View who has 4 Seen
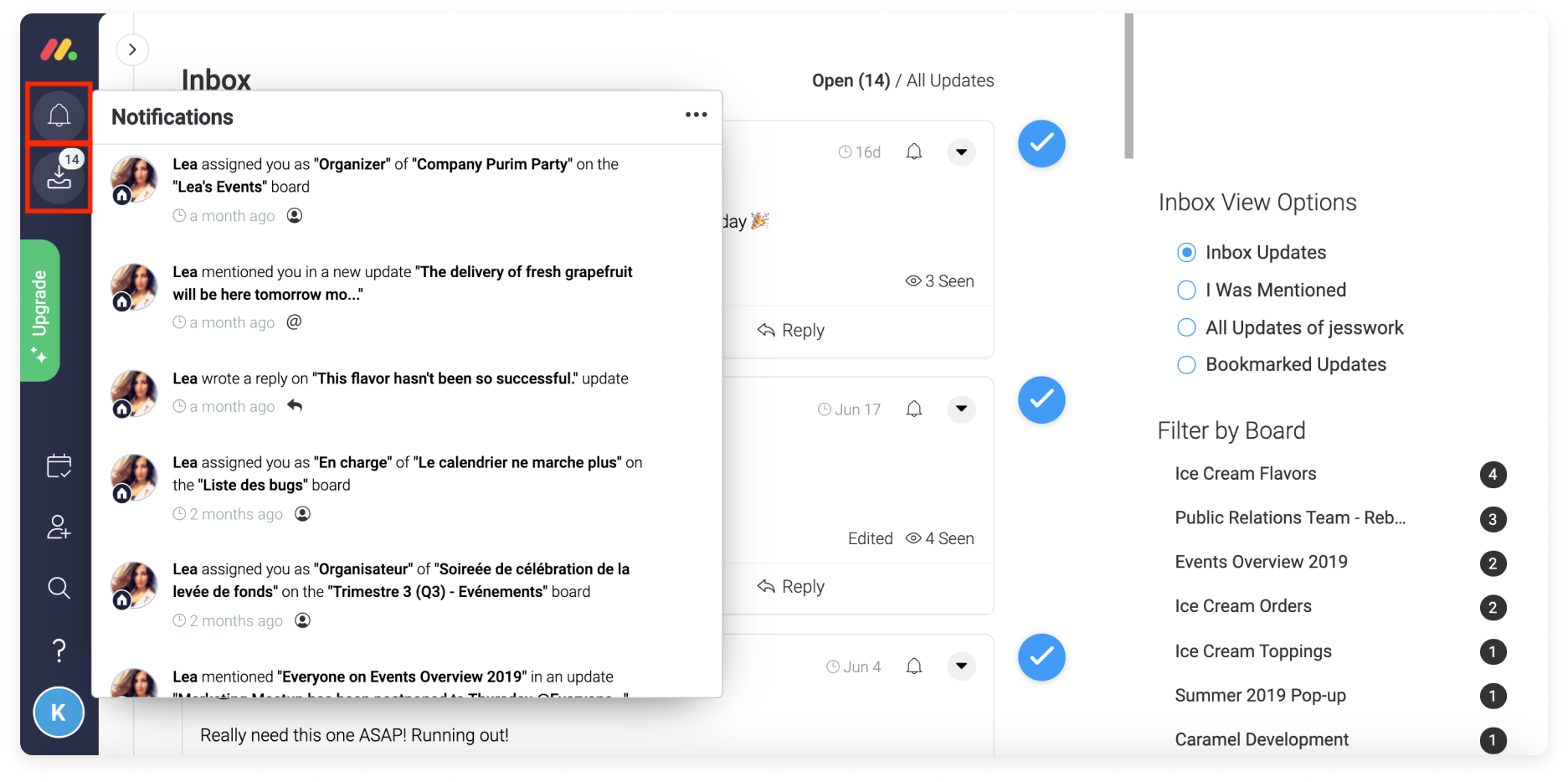 click(x=940, y=538)
